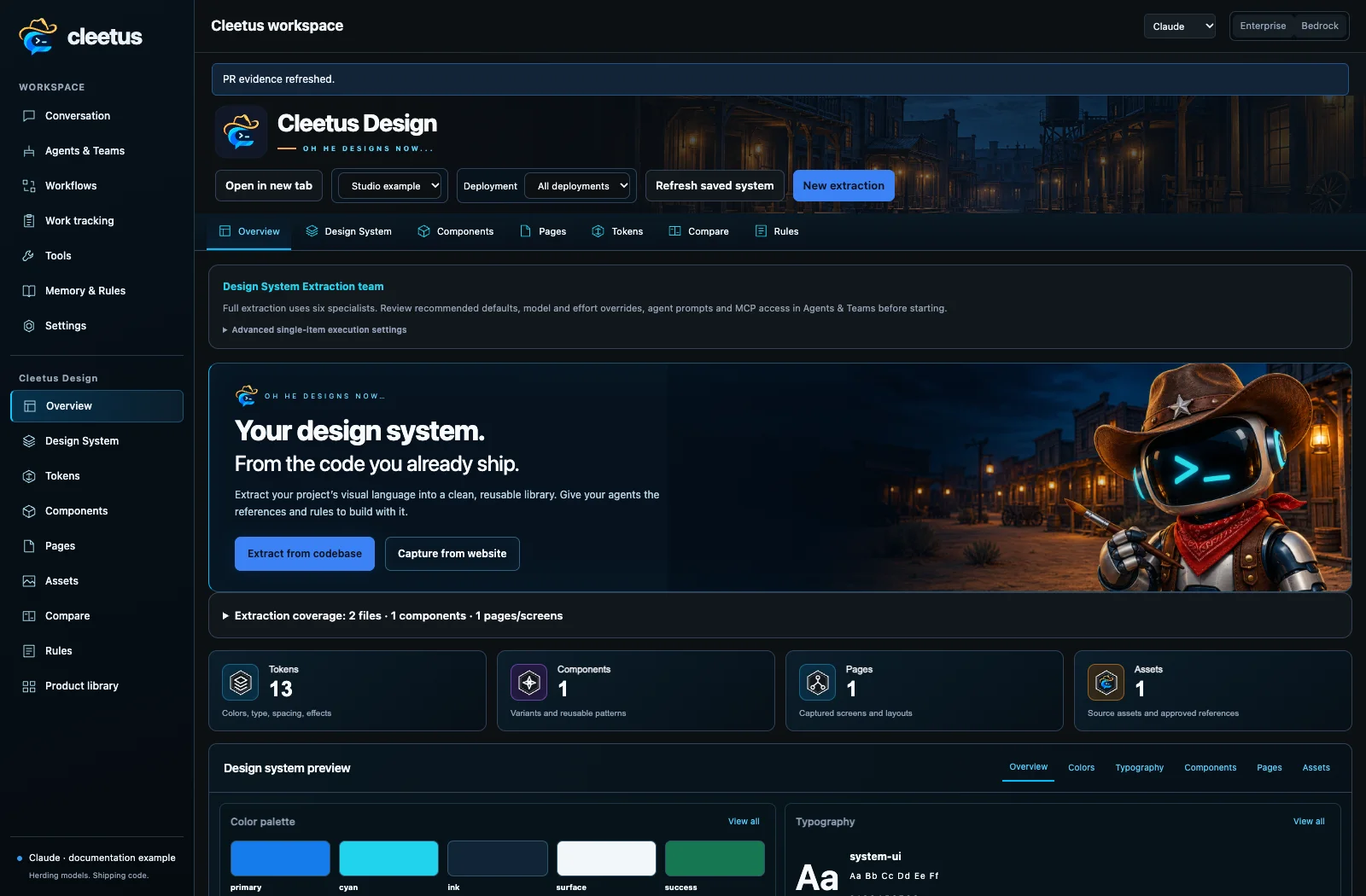Image resolution: width=1366 pixels, height=896 pixels.
Task: Open the Studio example dropdown
Action: coord(390,186)
